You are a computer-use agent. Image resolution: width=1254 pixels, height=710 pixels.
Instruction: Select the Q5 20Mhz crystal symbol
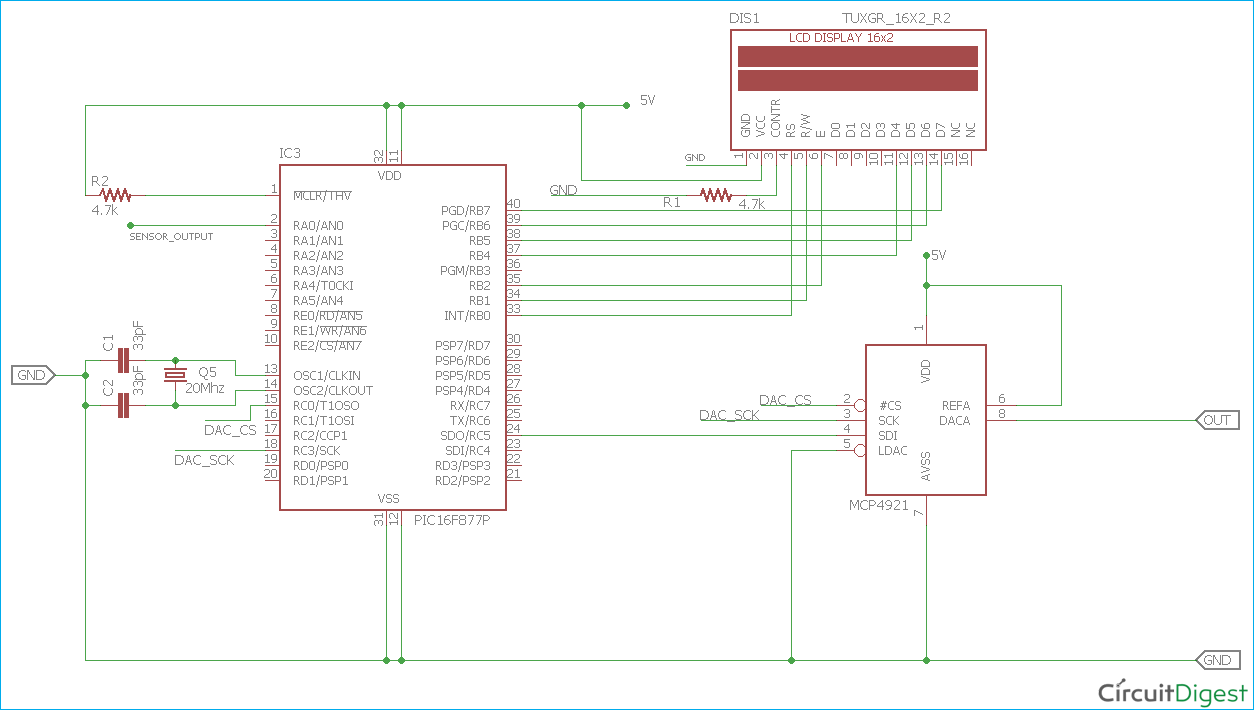175,375
